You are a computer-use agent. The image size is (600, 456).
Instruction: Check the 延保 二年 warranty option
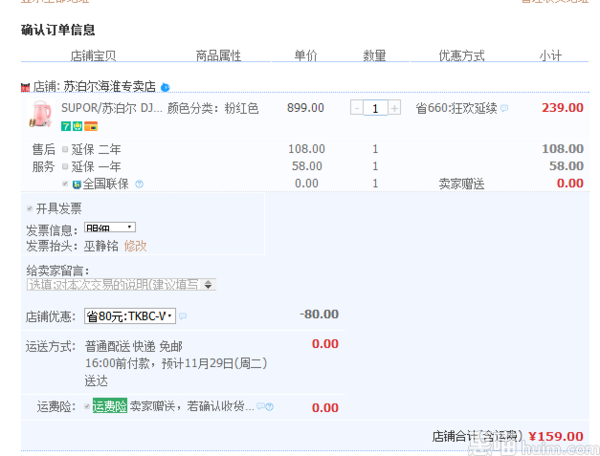pos(65,149)
